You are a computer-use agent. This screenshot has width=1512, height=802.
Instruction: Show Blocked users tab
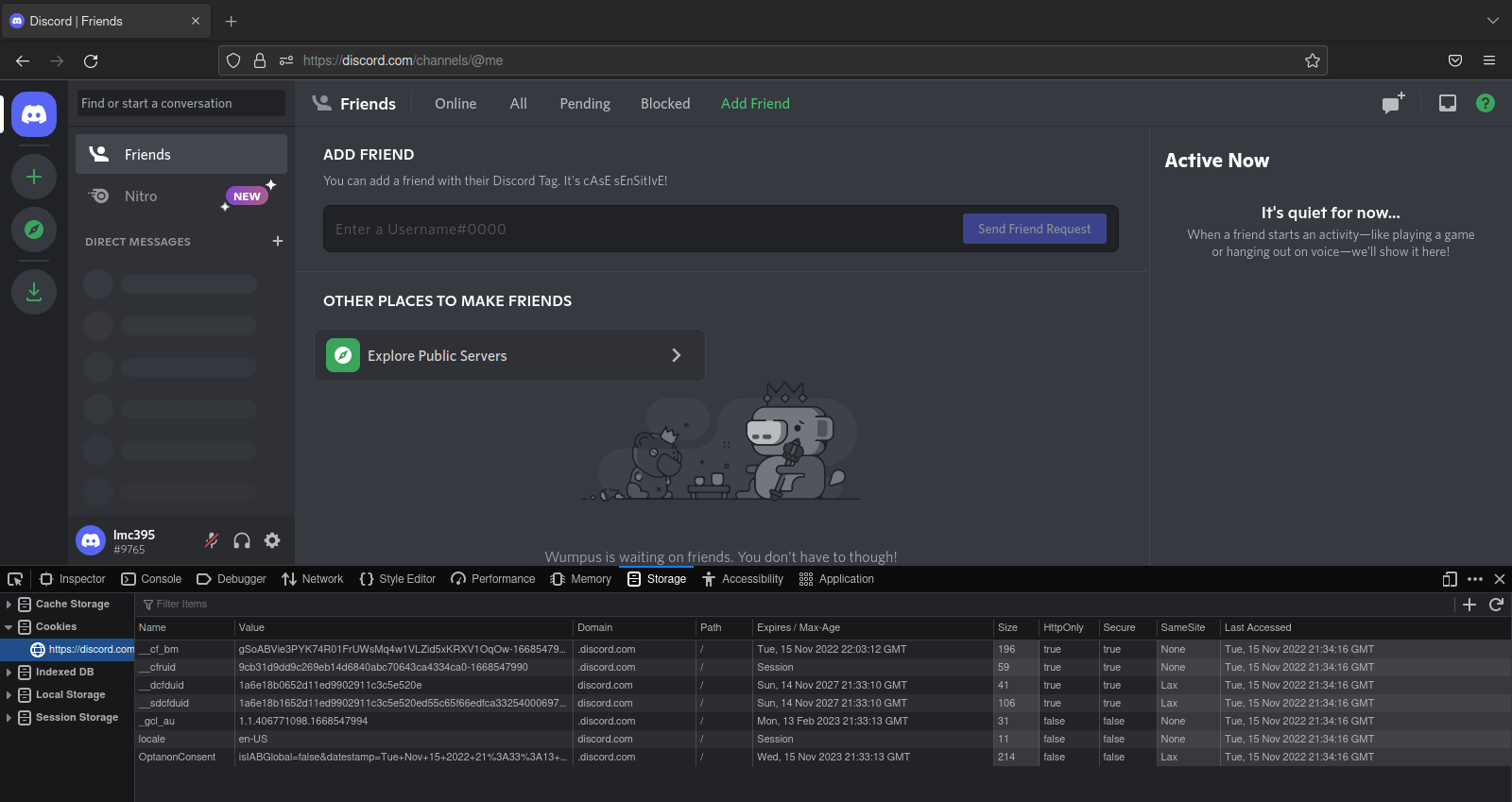(x=665, y=104)
